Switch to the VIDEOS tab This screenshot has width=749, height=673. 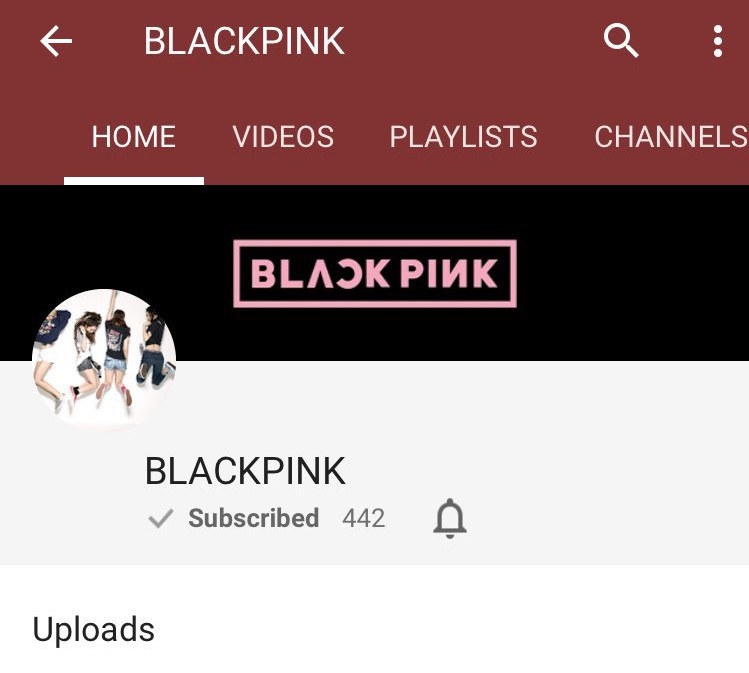(283, 137)
